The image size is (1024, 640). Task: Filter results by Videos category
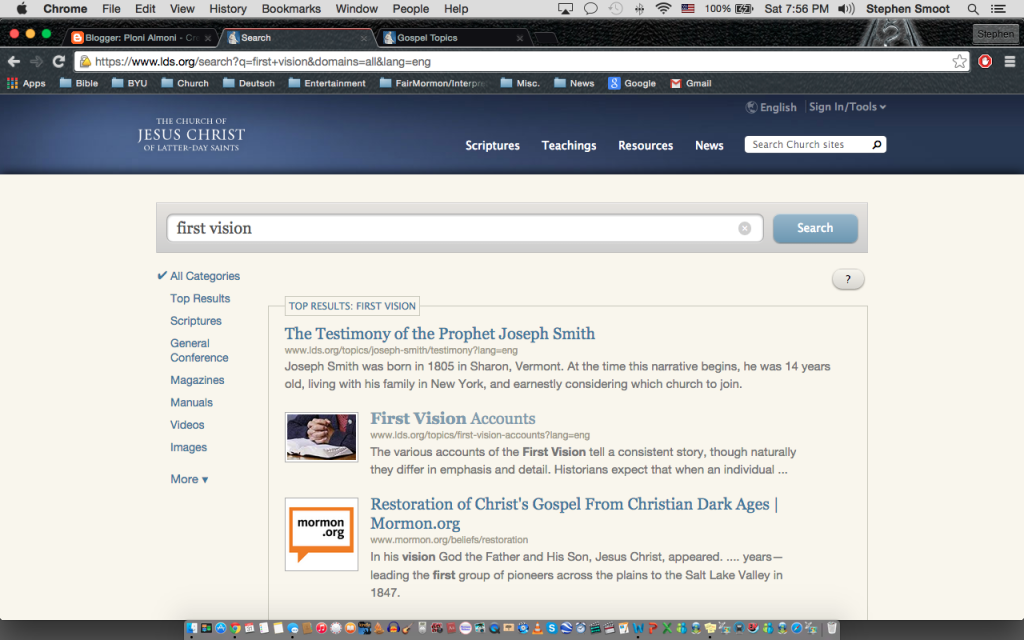click(x=187, y=424)
